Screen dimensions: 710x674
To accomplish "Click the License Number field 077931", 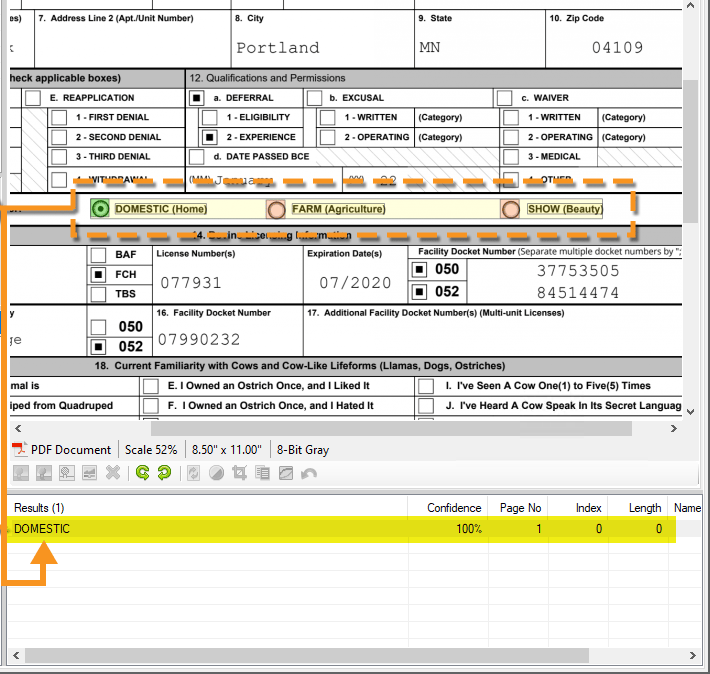I will point(189,283).
